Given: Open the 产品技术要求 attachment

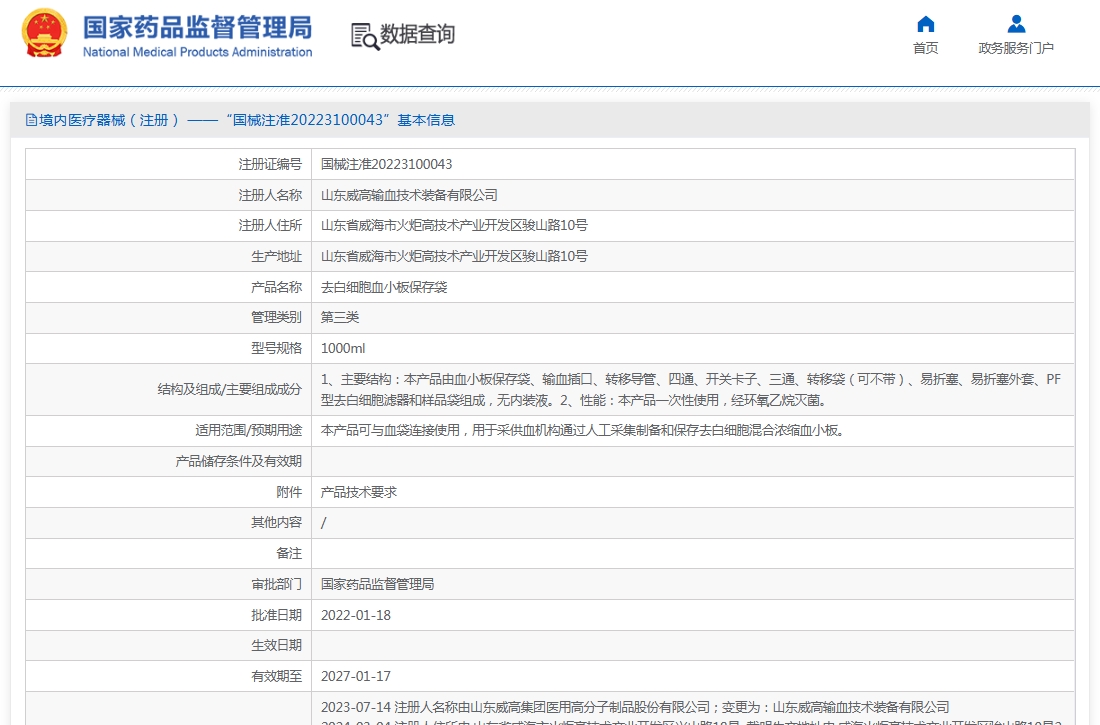Looking at the screenshot, I should point(358,492).
